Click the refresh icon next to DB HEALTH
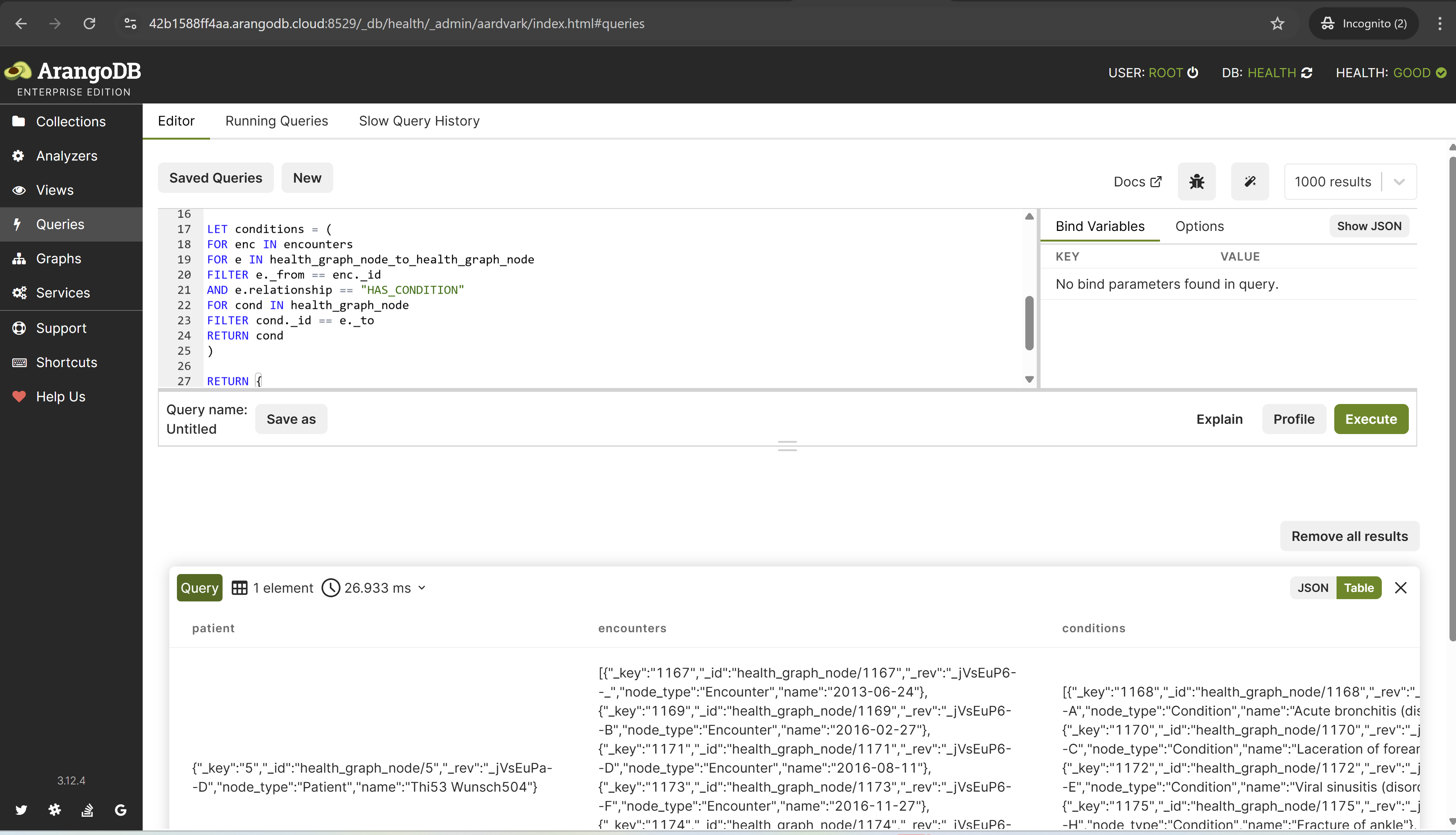The image size is (1456, 835). (1307, 73)
